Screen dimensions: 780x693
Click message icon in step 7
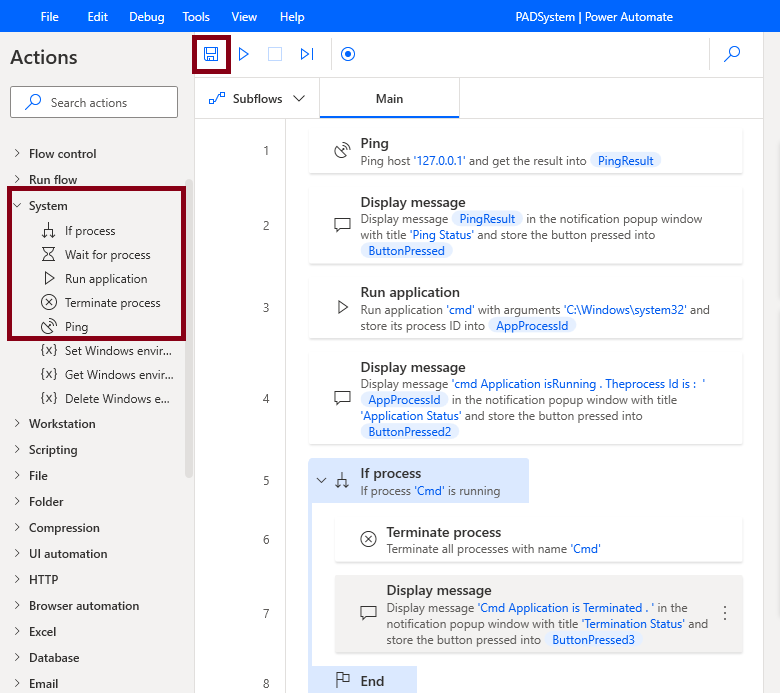(368, 613)
